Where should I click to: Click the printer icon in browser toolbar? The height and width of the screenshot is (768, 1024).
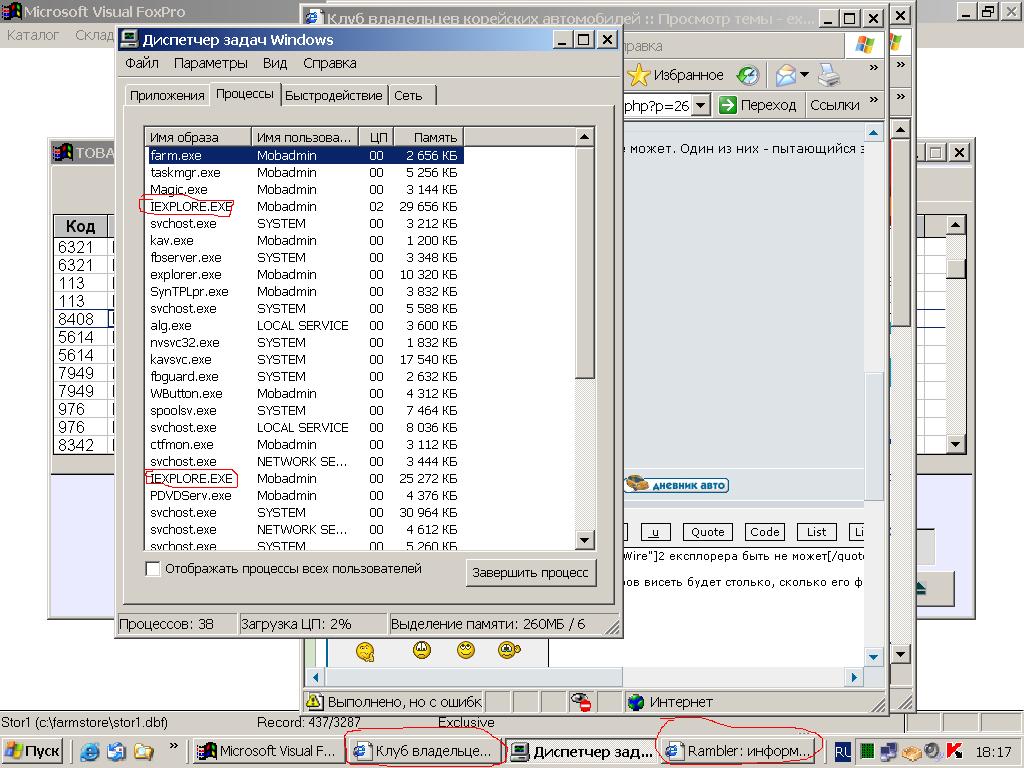tap(829, 75)
